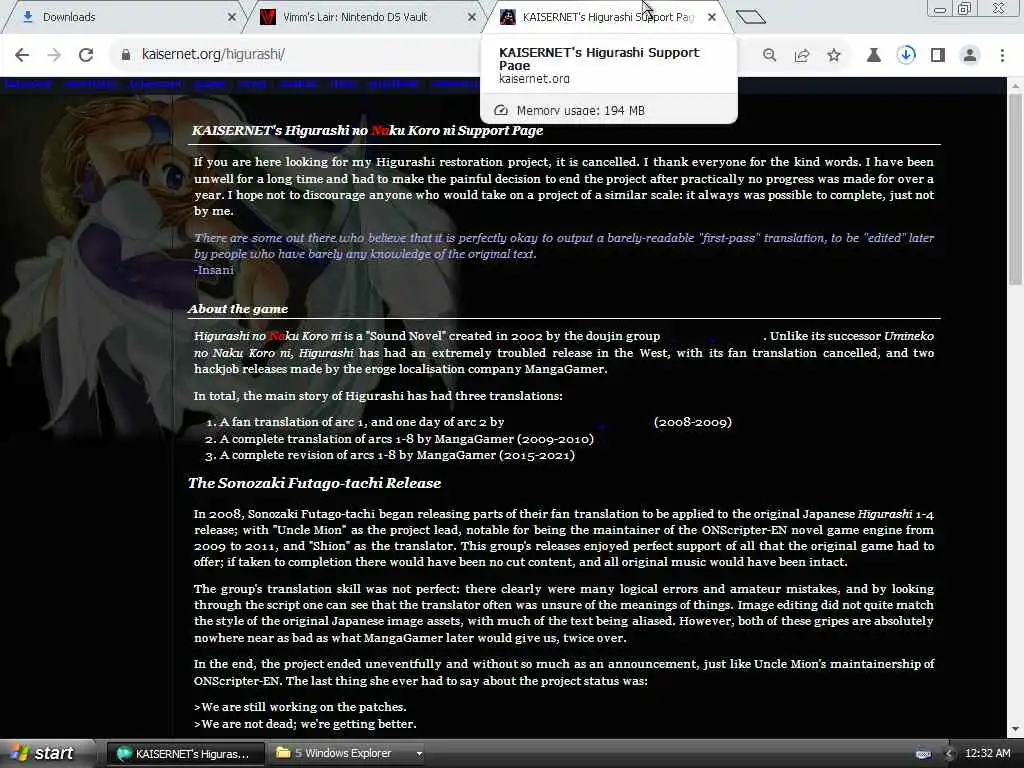Select the KAISERNET's Higurashi Support Page tab
This screenshot has height=768, width=1024.
tap(607, 17)
